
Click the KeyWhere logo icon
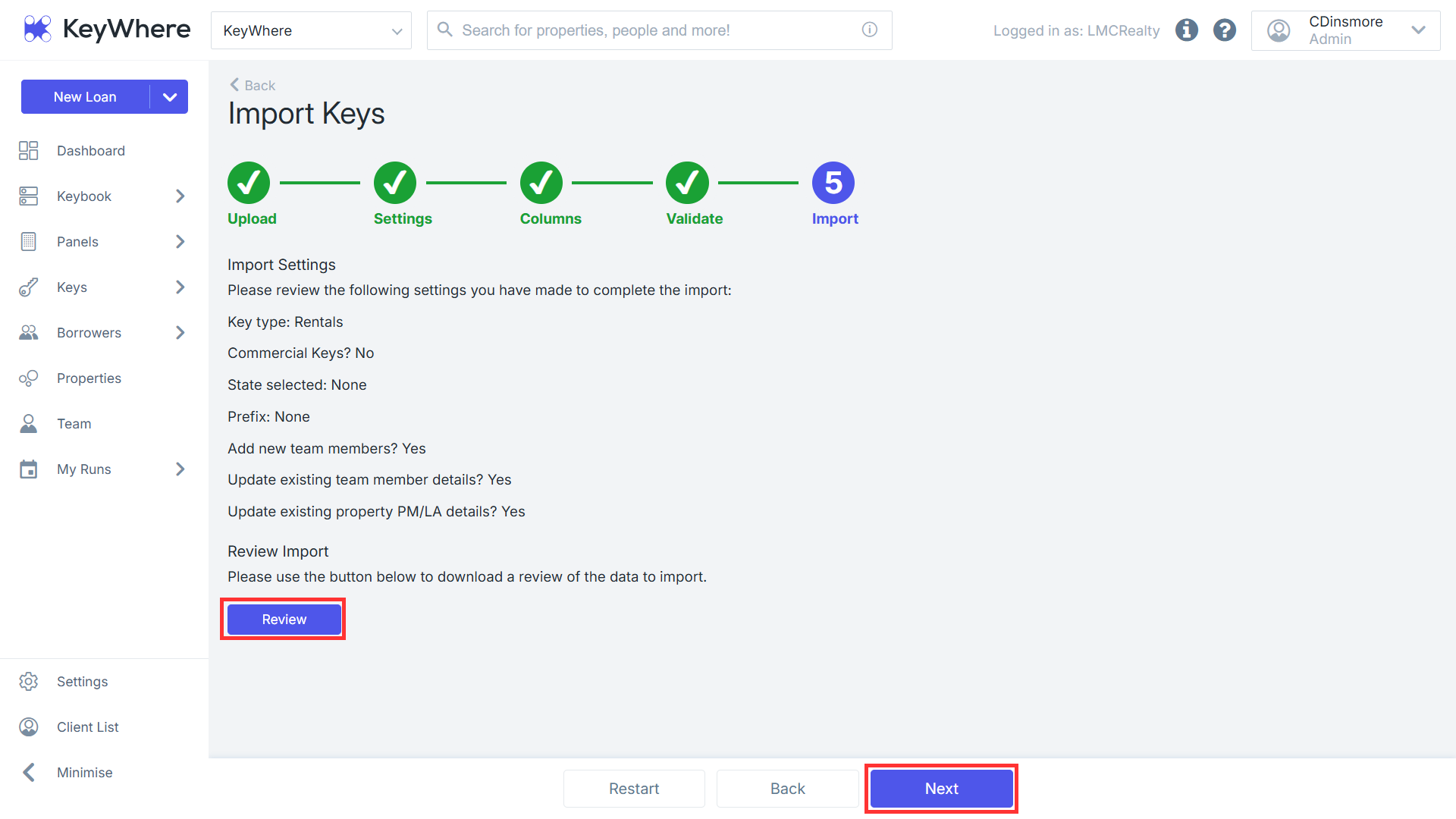[x=37, y=29]
